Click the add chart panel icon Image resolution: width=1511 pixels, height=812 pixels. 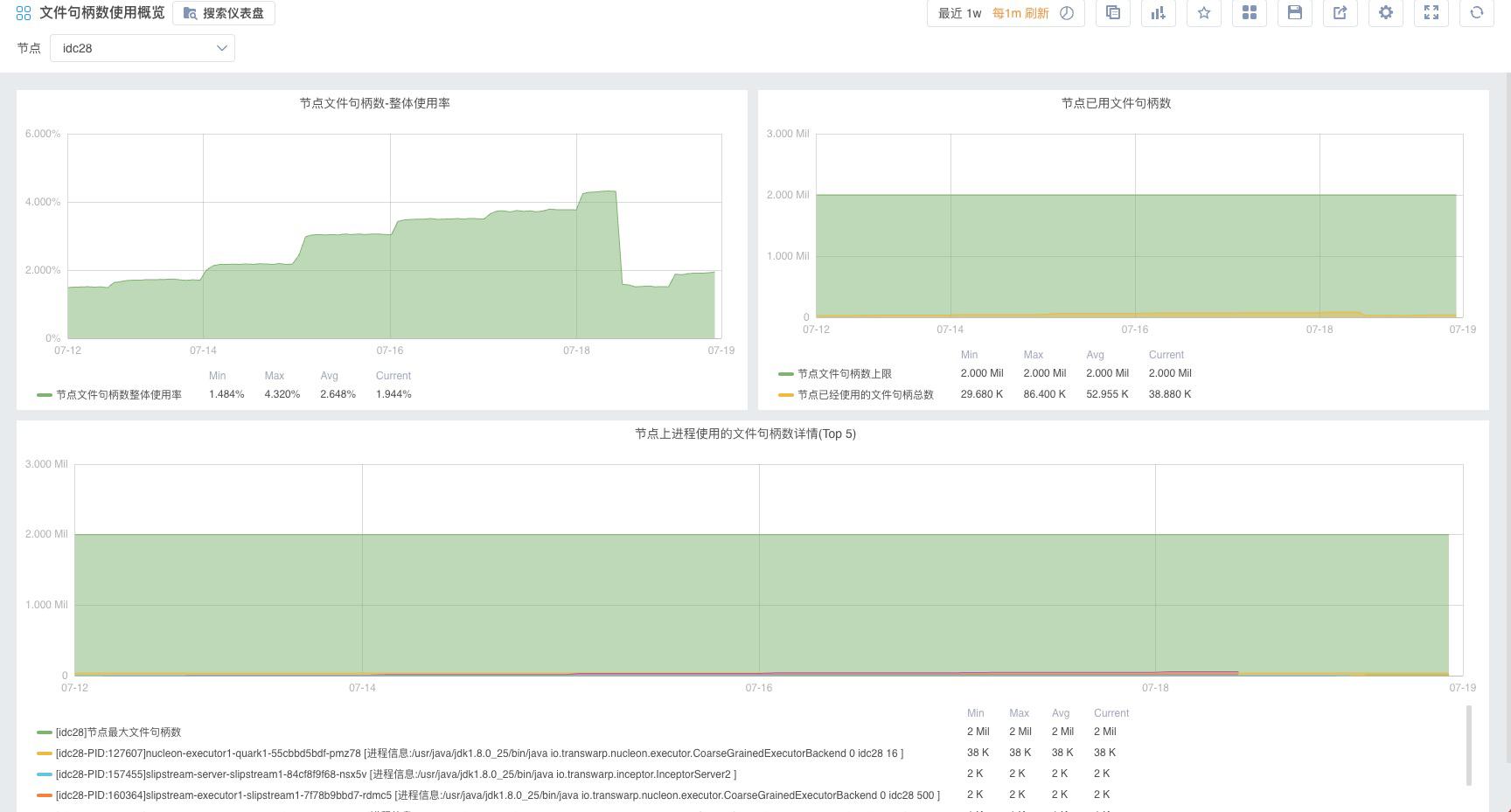(x=1159, y=12)
